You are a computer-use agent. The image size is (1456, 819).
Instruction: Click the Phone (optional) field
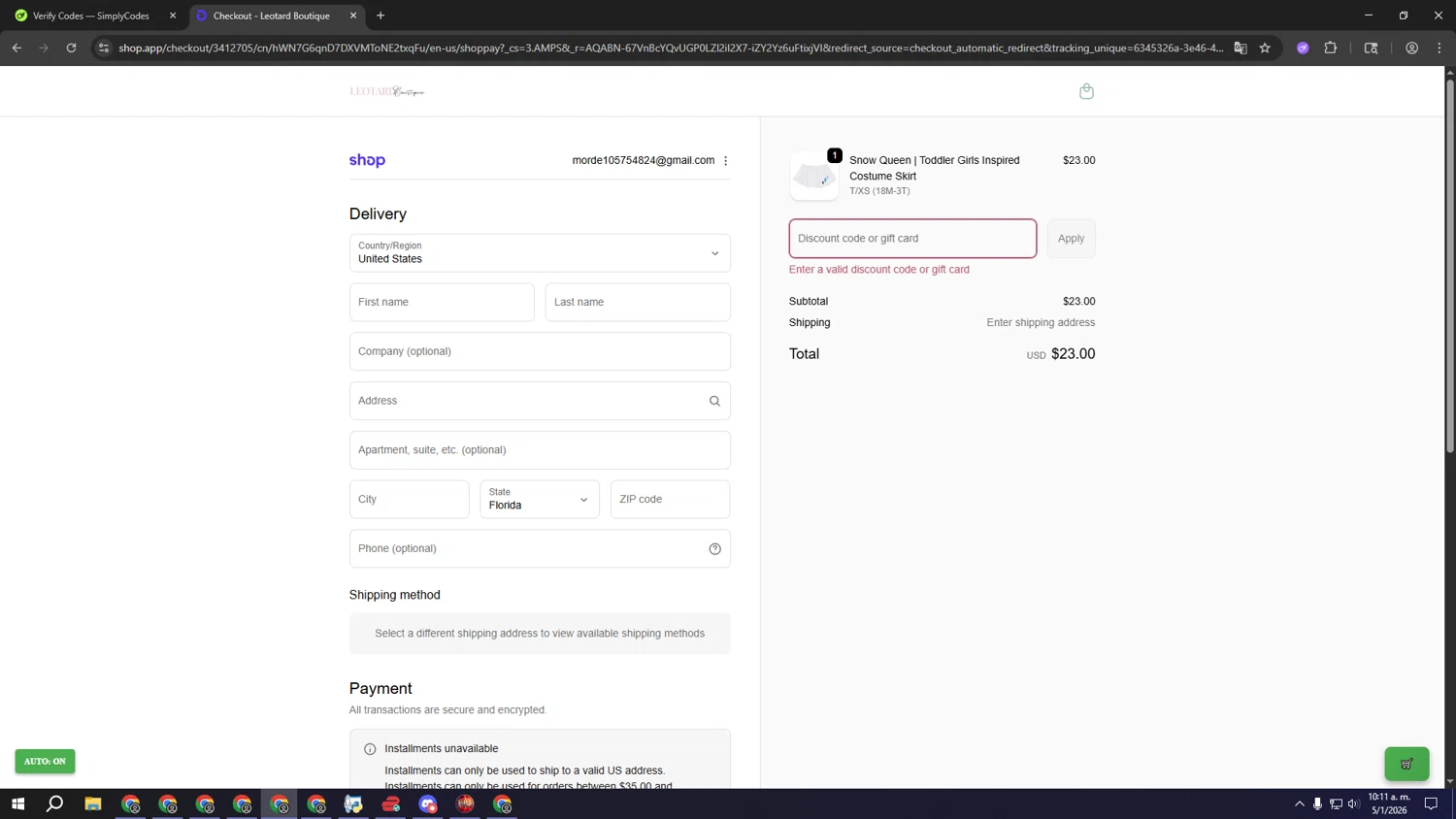[540, 549]
